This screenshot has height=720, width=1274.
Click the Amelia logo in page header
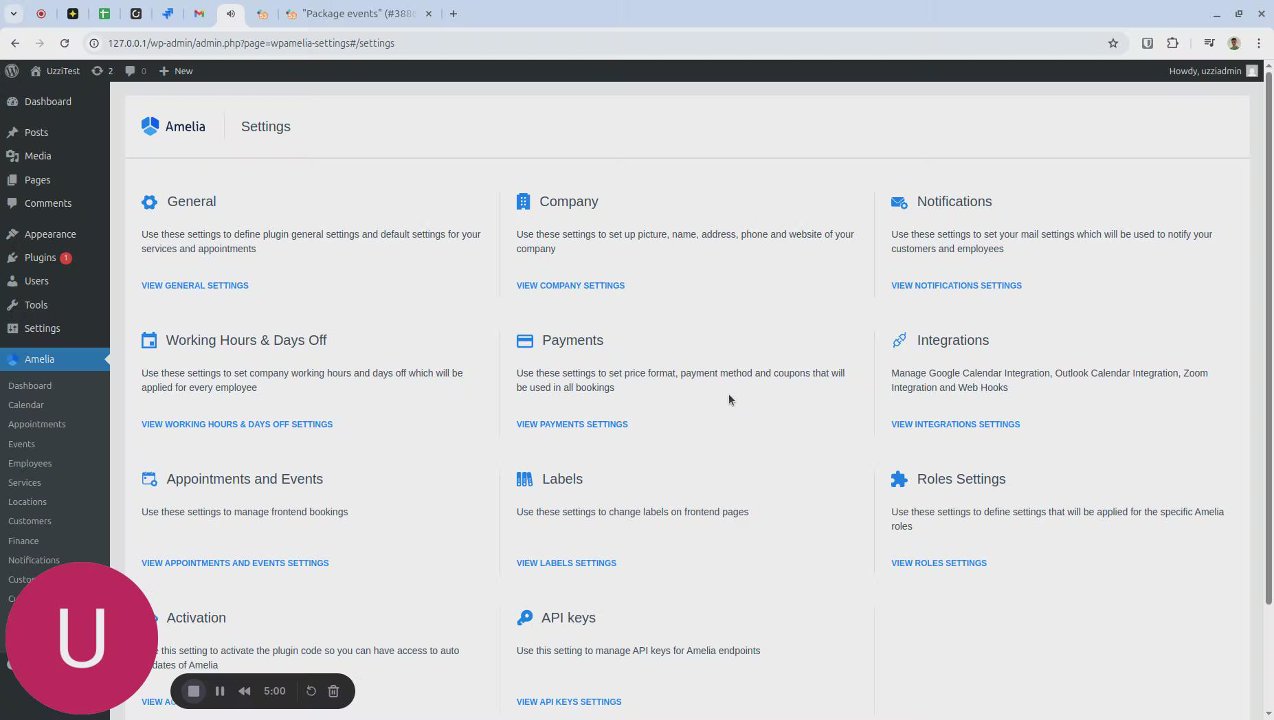point(173,126)
